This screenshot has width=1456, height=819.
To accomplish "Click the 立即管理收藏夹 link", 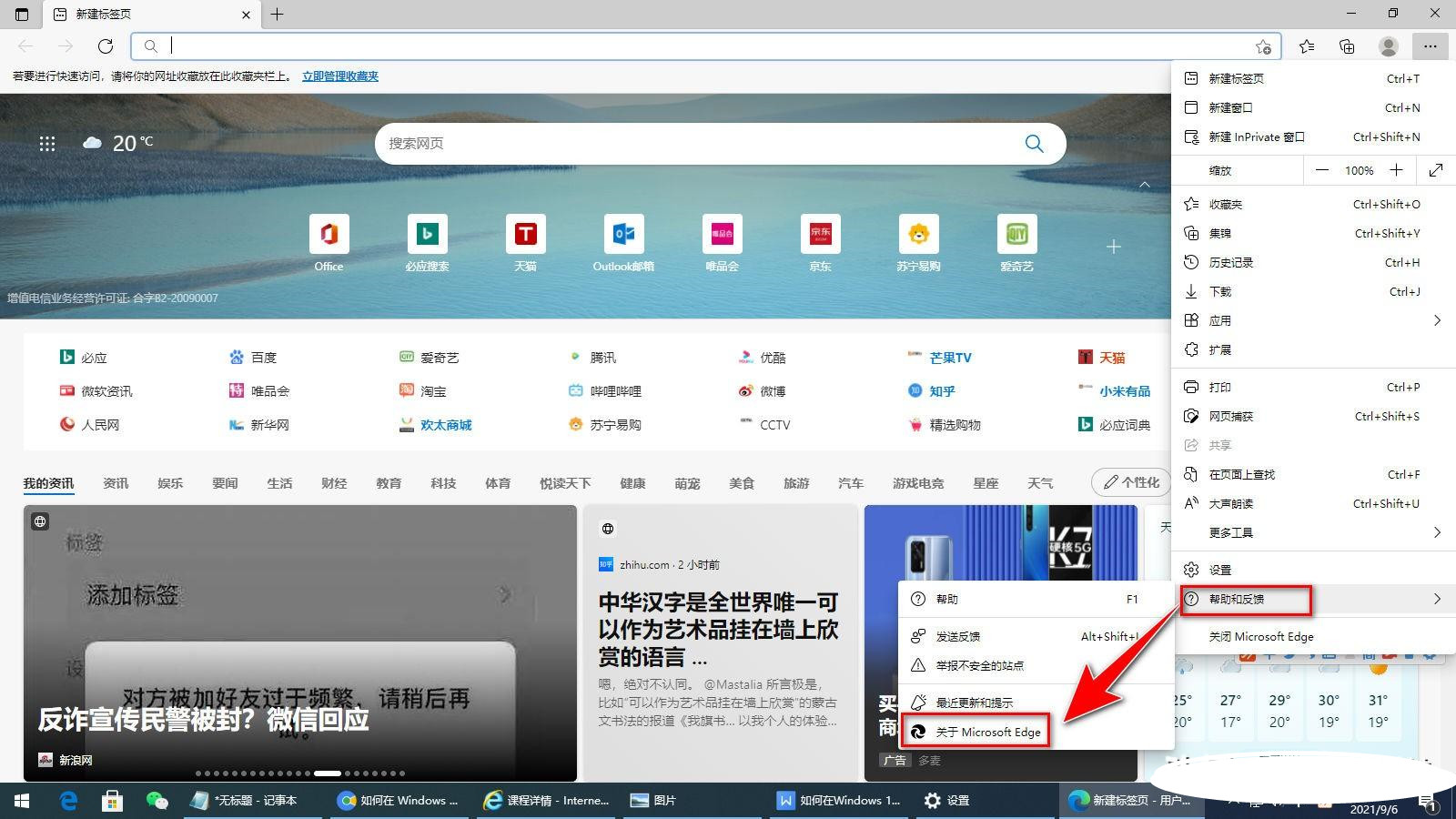I will point(340,76).
